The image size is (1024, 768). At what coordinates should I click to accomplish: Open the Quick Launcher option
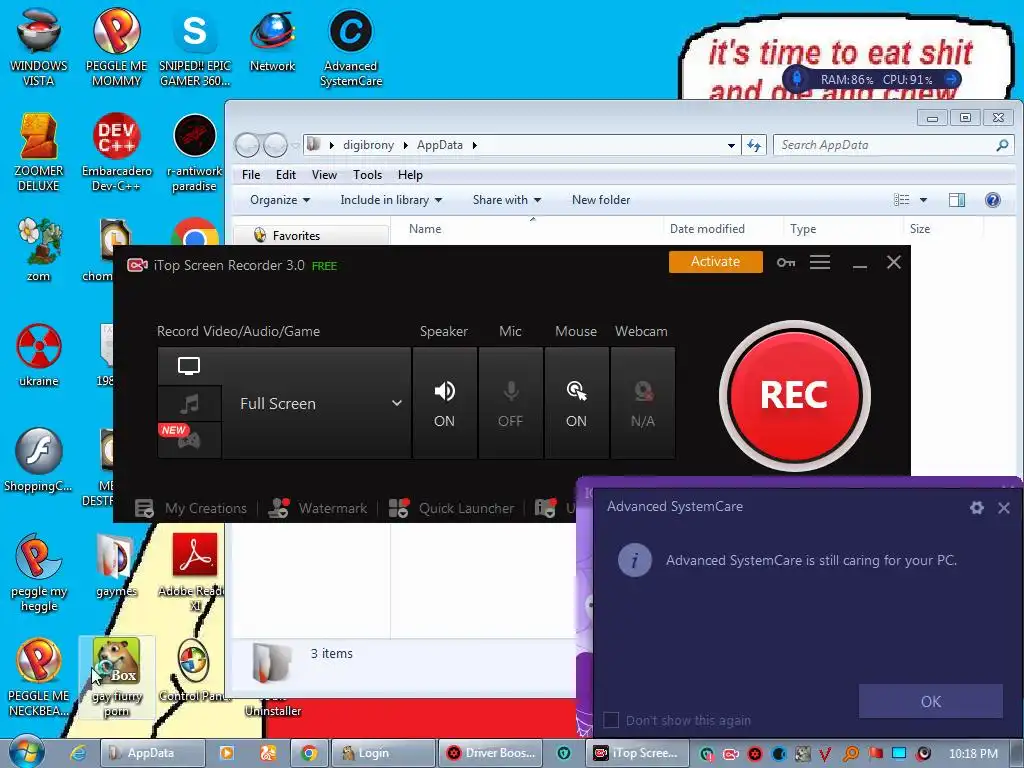[x=451, y=508]
